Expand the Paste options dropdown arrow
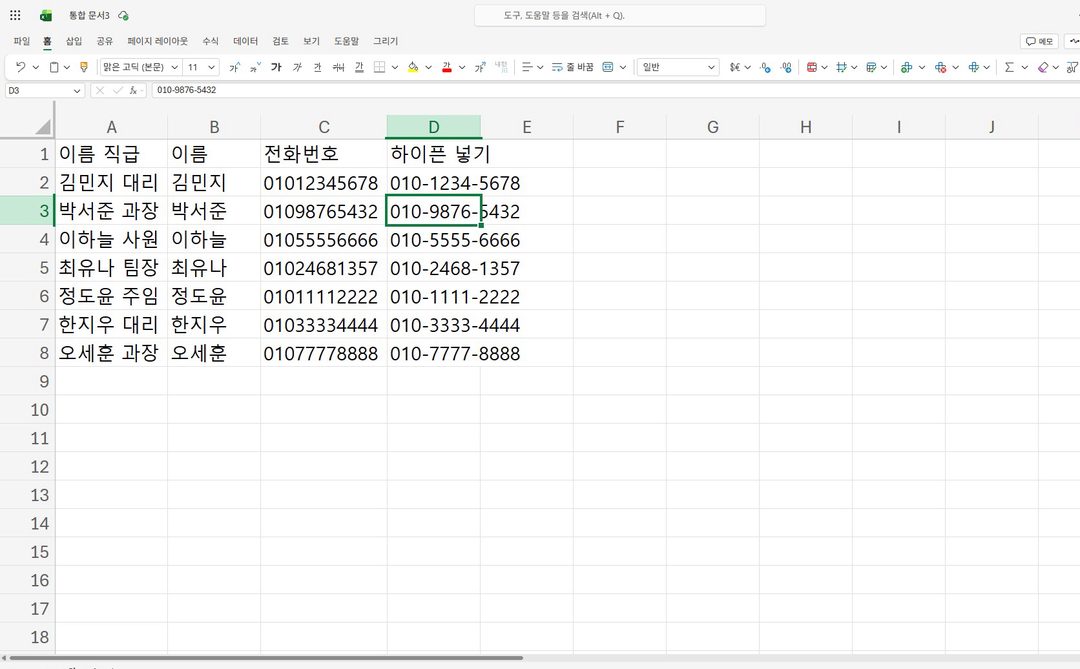The image size is (1080, 669). point(67,67)
